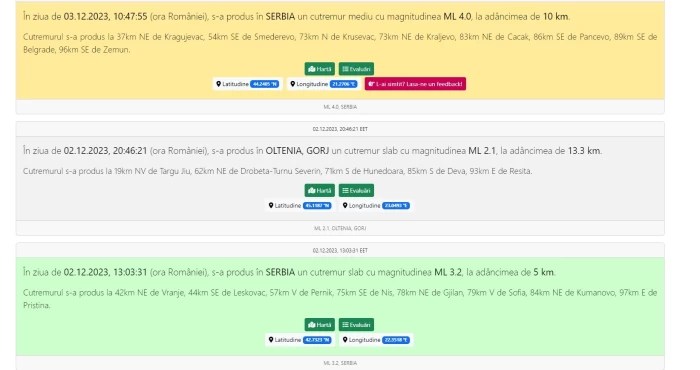Viewport: 700px width, 370px height.
Task: Click headline '02.12.2023, 13:03:31' magnitude ML 3.2
Action: click(x=289, y=272)
